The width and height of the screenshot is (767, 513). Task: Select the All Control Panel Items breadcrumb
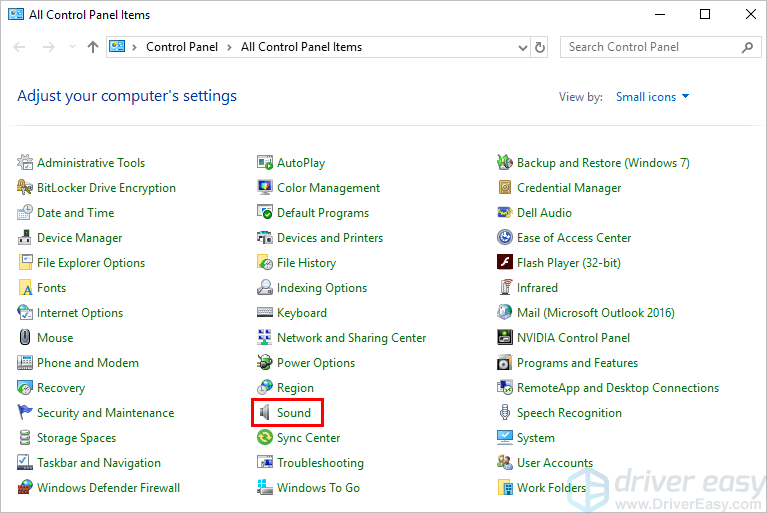(x=301, y=47)
